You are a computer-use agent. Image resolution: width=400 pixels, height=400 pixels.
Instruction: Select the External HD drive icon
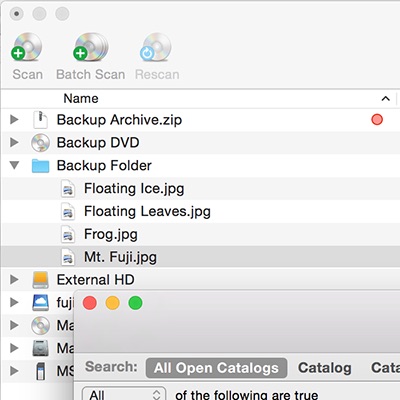[x=40, y=280]
